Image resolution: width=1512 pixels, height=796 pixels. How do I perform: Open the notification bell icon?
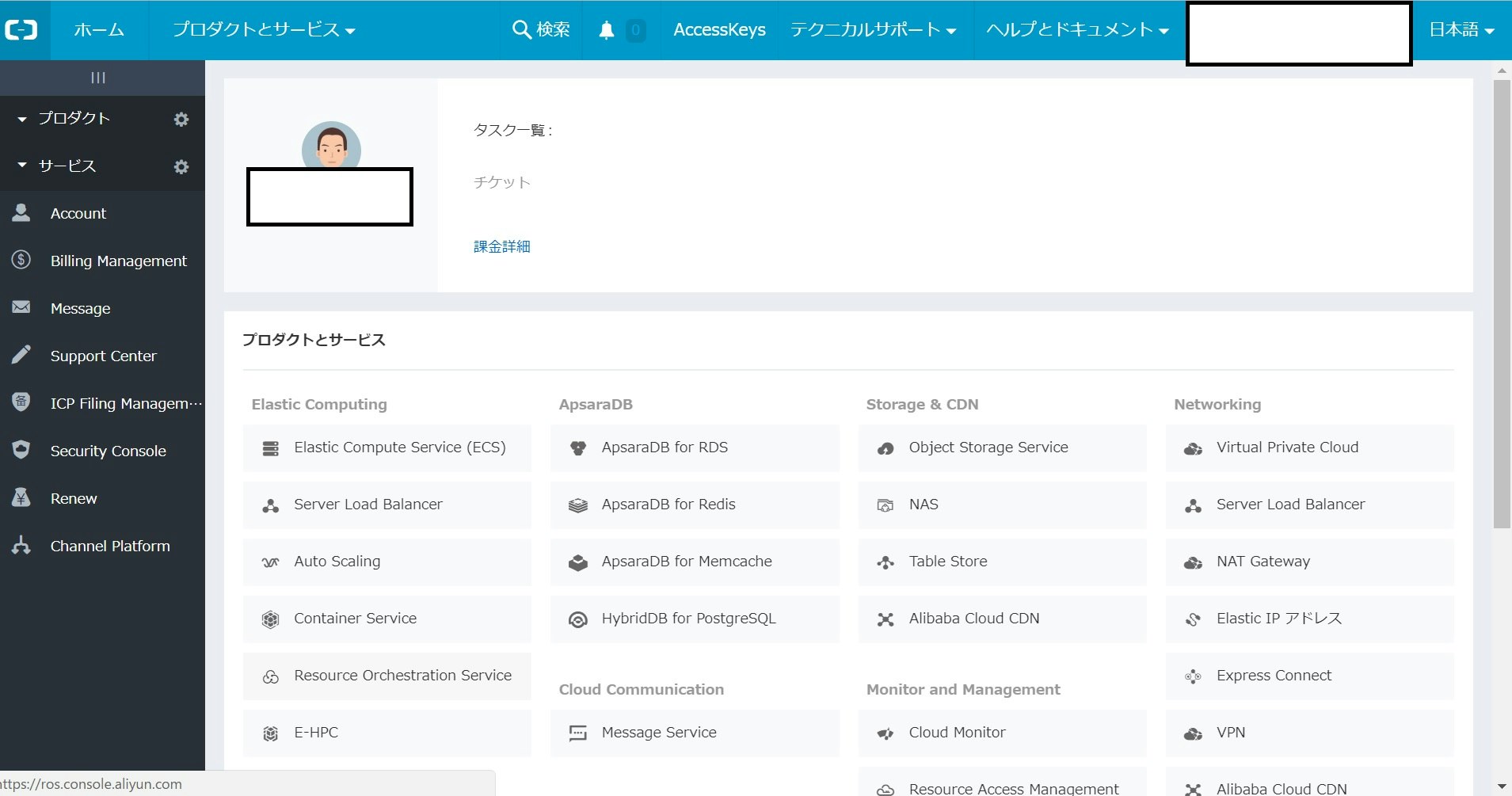(x=607, y=30)
